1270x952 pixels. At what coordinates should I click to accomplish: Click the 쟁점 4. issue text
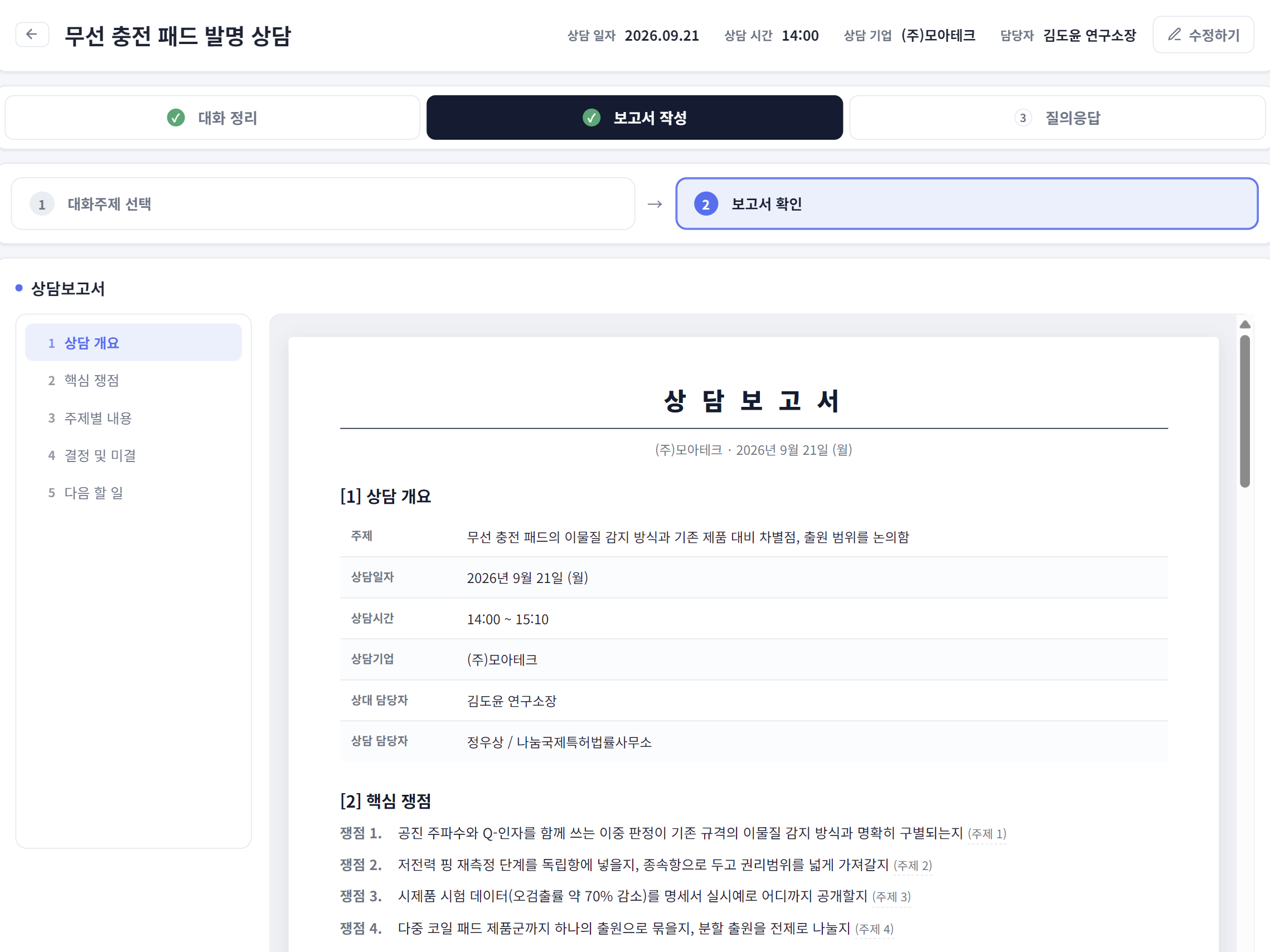coord(623,928)
